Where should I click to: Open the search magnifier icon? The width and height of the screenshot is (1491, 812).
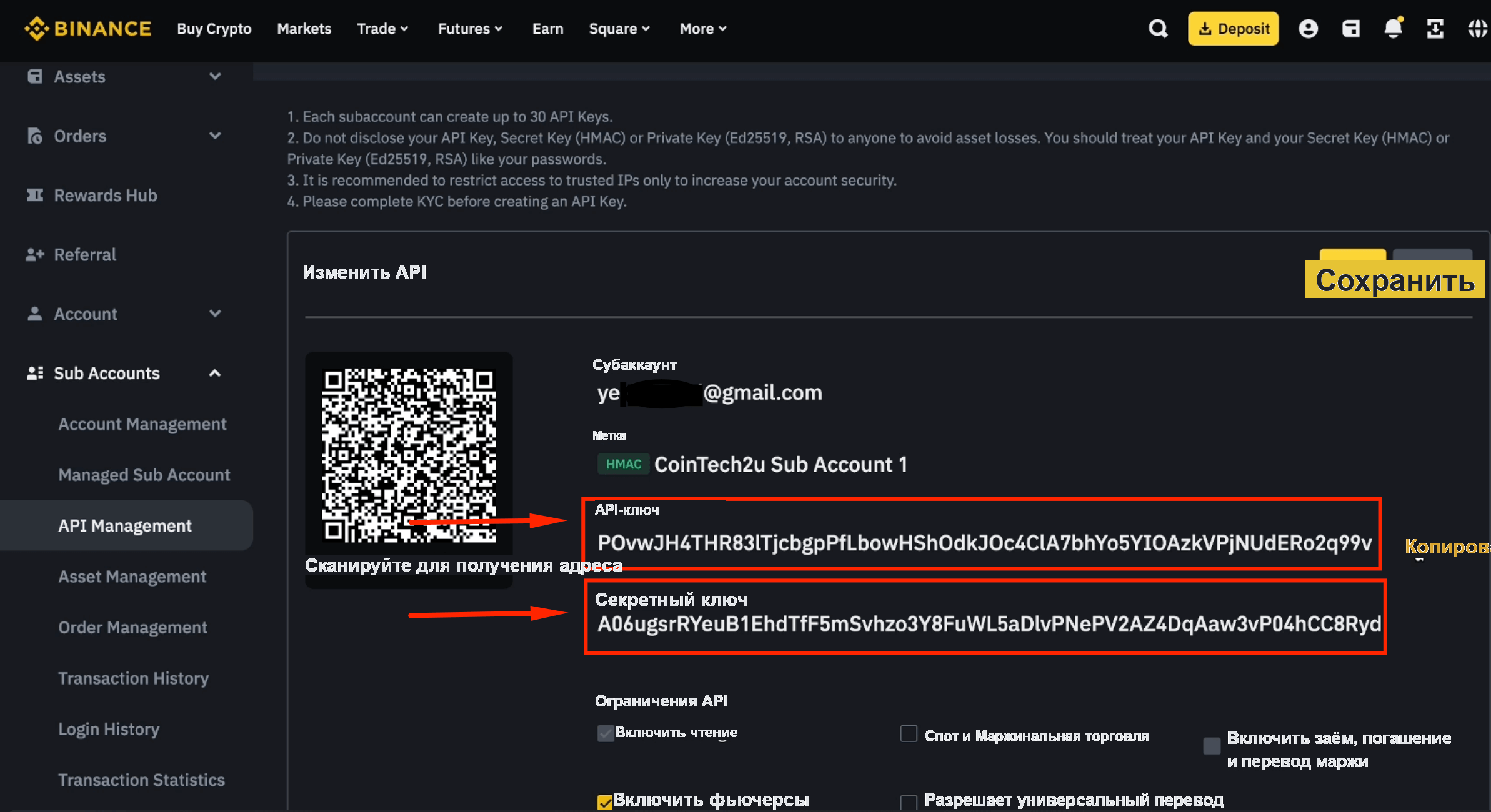click(1158, 29)
